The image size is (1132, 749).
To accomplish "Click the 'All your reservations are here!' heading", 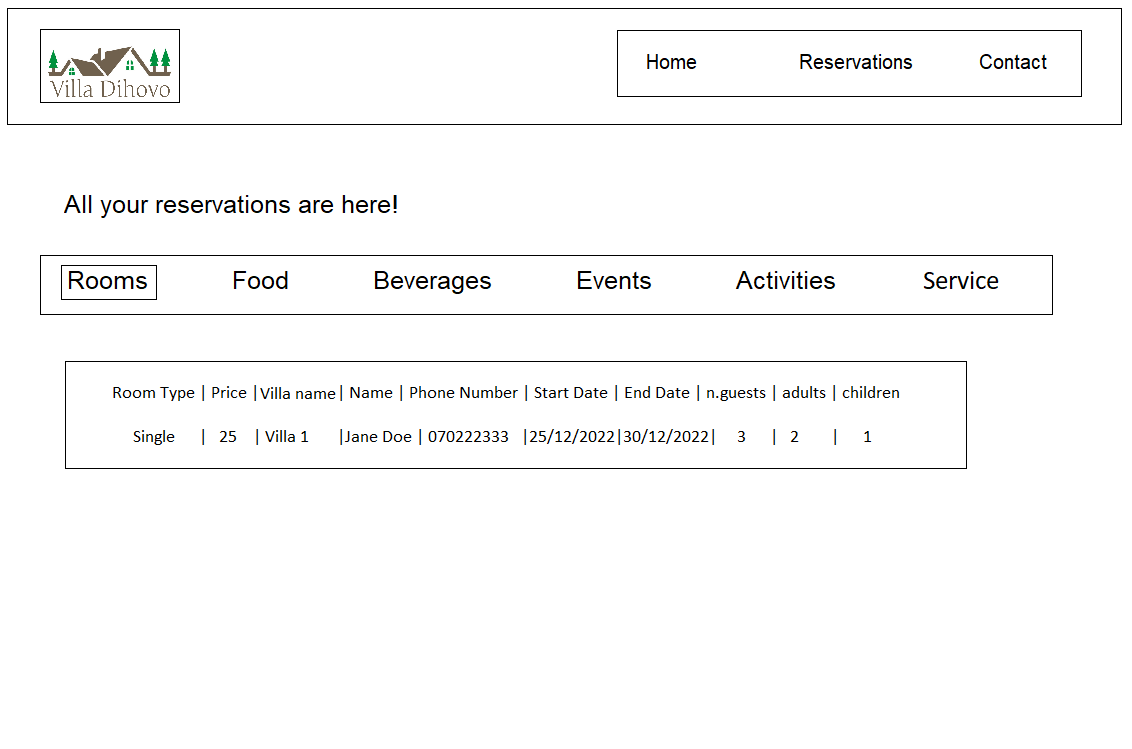I will (231, 205).
